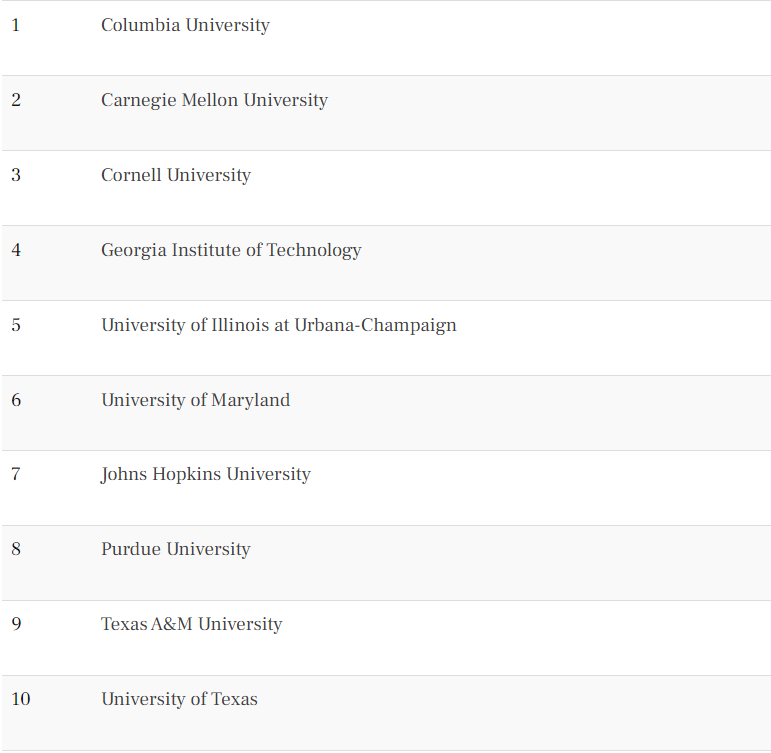This screenshot has height=753, width=771.
Task: Select Purdue University row text
Action: 175,549
